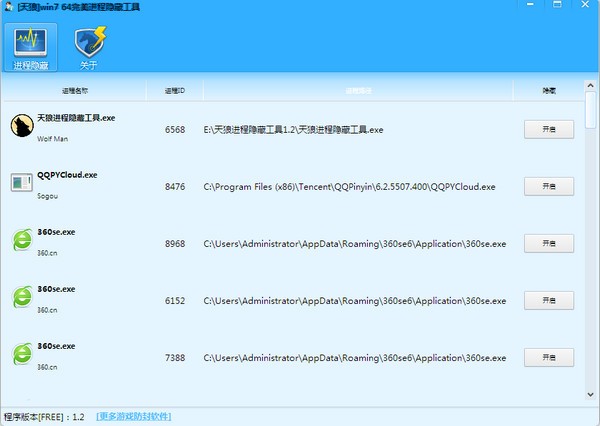
Task: Click the QQPYCloud.exe process icon
Action: click(x=22, y=183)
